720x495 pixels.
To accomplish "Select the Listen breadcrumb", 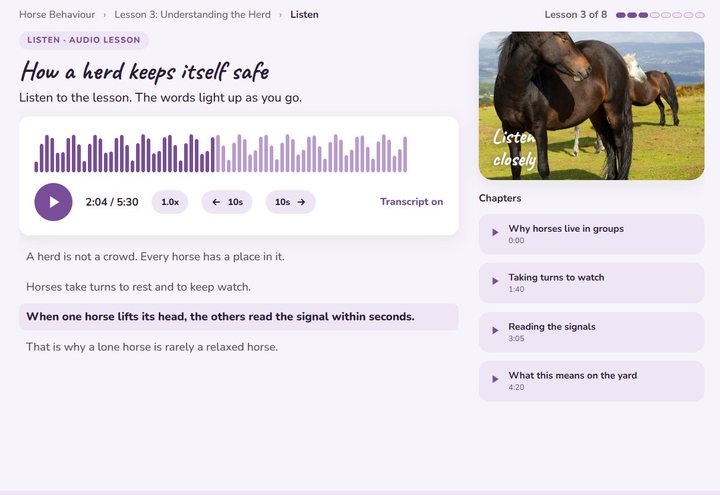I will pyautogui.click(x=304, y=15).
